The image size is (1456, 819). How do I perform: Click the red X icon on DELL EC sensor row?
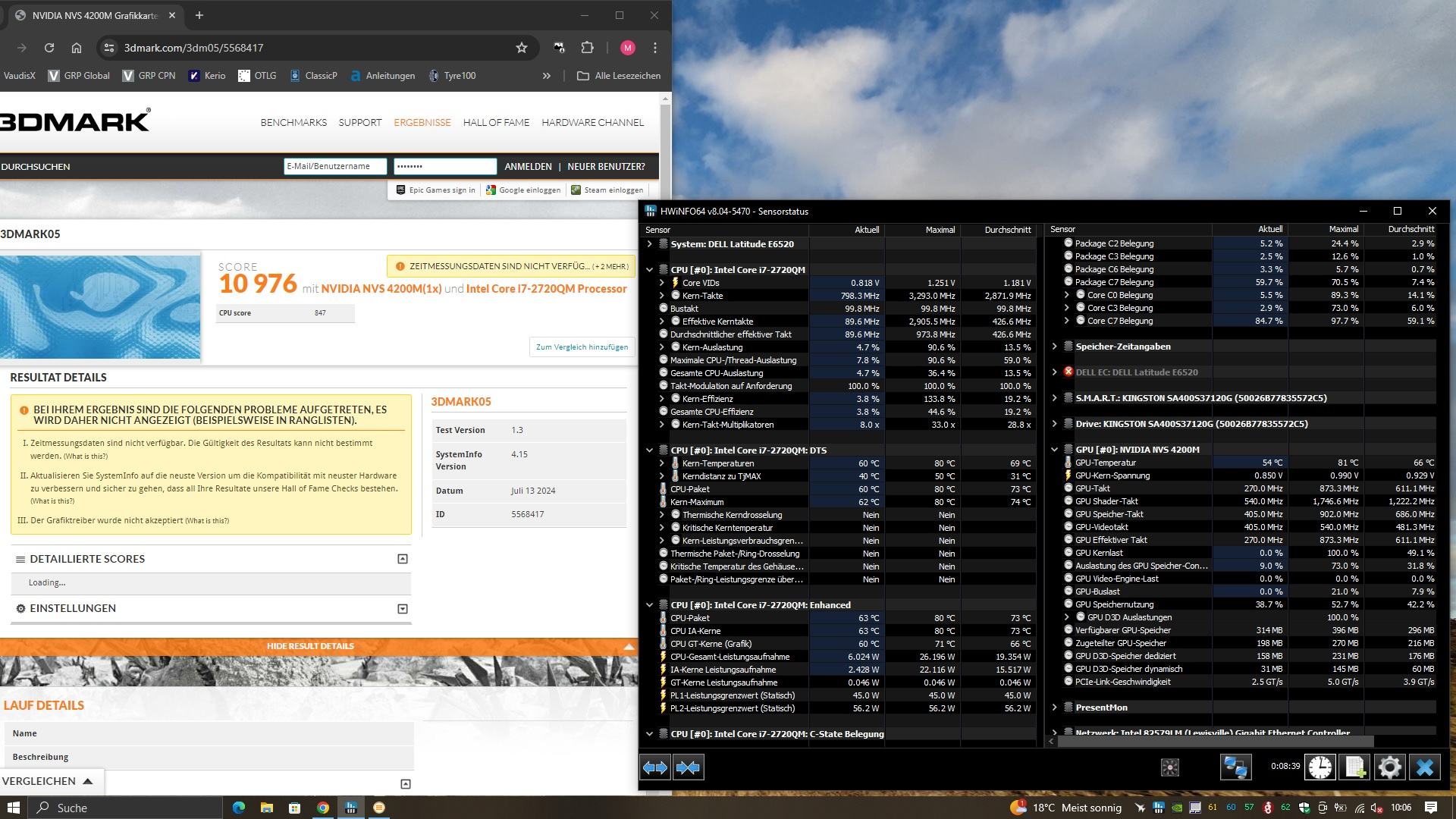[1068, 372]
